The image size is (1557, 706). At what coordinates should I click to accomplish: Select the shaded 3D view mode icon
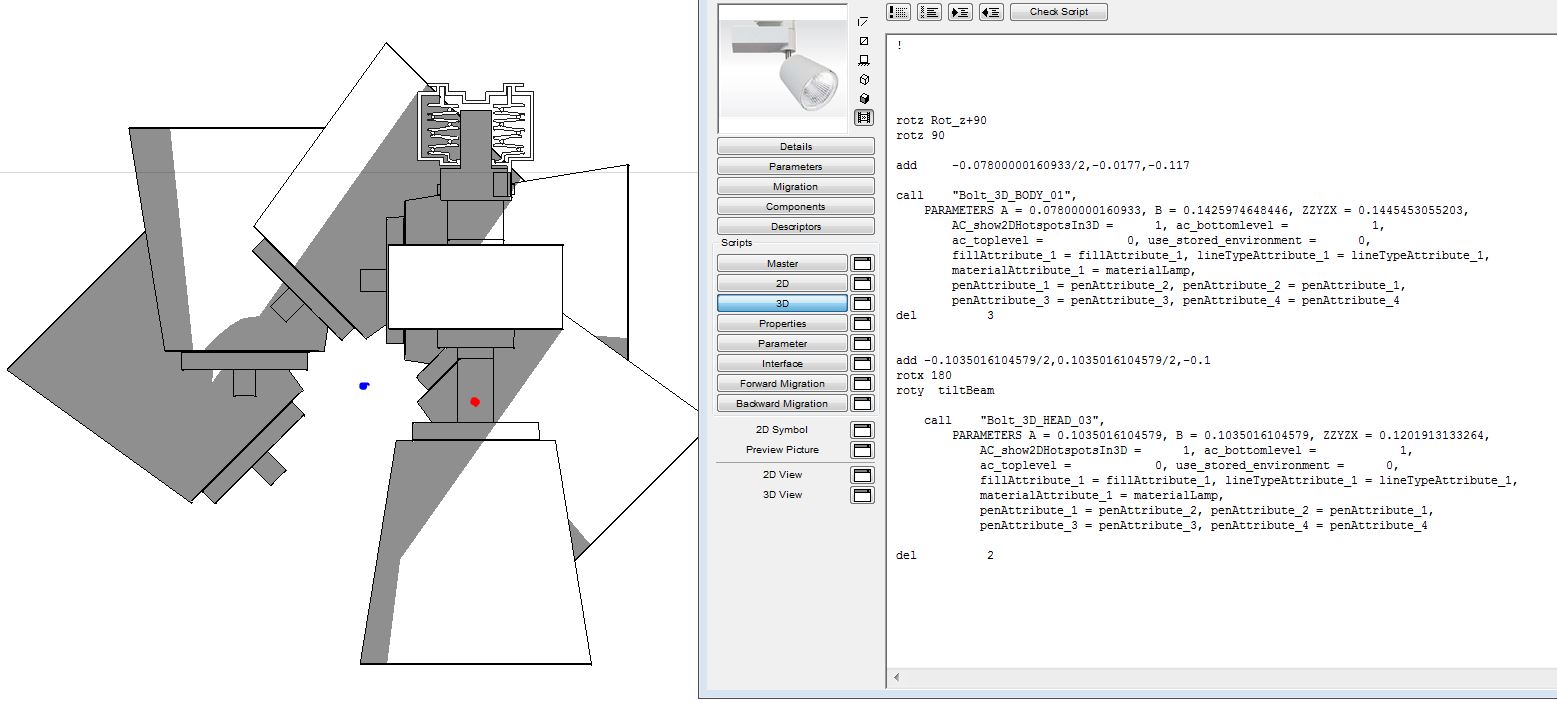[x=863, y=98]
